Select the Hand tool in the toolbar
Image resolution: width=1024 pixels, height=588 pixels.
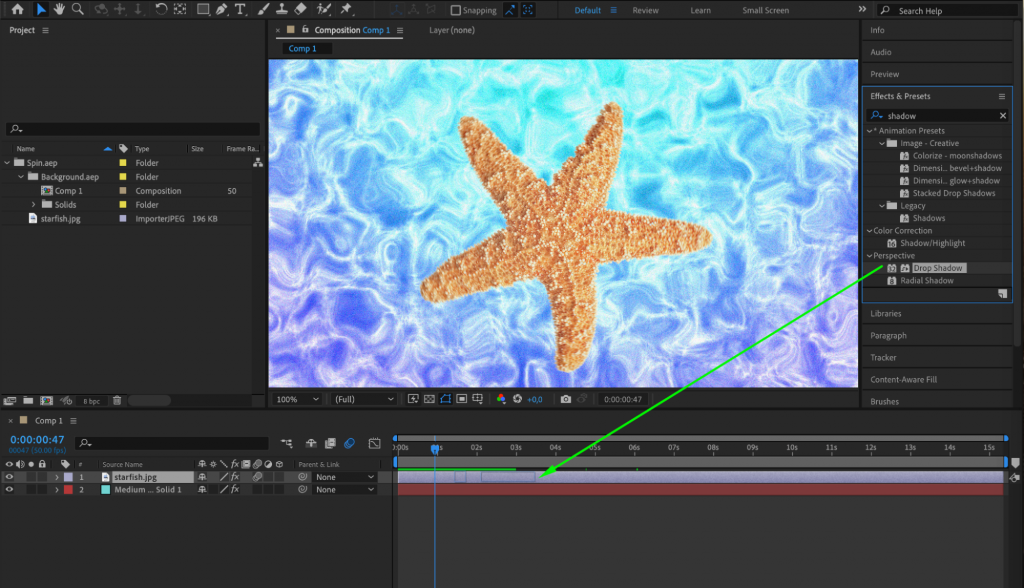click(58, 10)
